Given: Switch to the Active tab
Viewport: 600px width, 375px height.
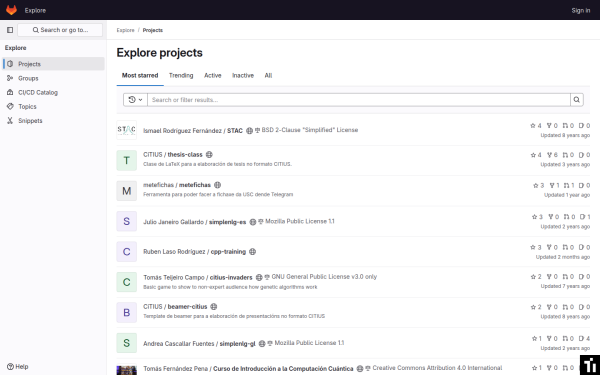Looking at the screenshot, I should pos(213,75).
